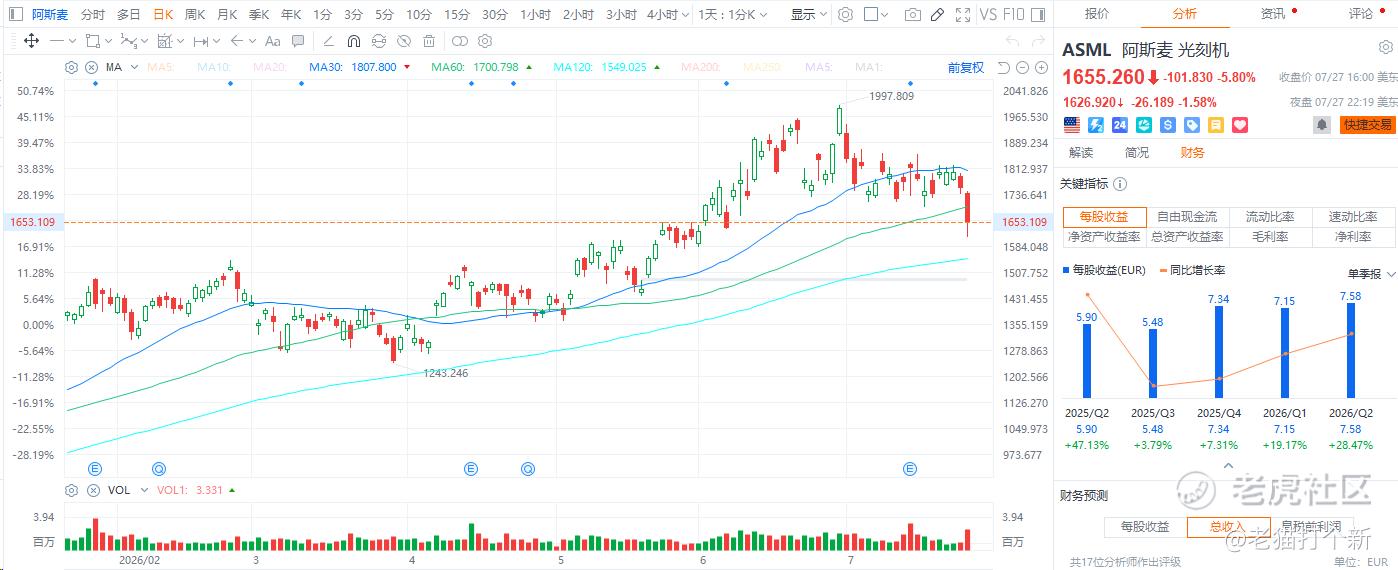The image size is (1398, 570).
Task: Click the pencil draw icon in top bar
Action: [x=937, y=15]
